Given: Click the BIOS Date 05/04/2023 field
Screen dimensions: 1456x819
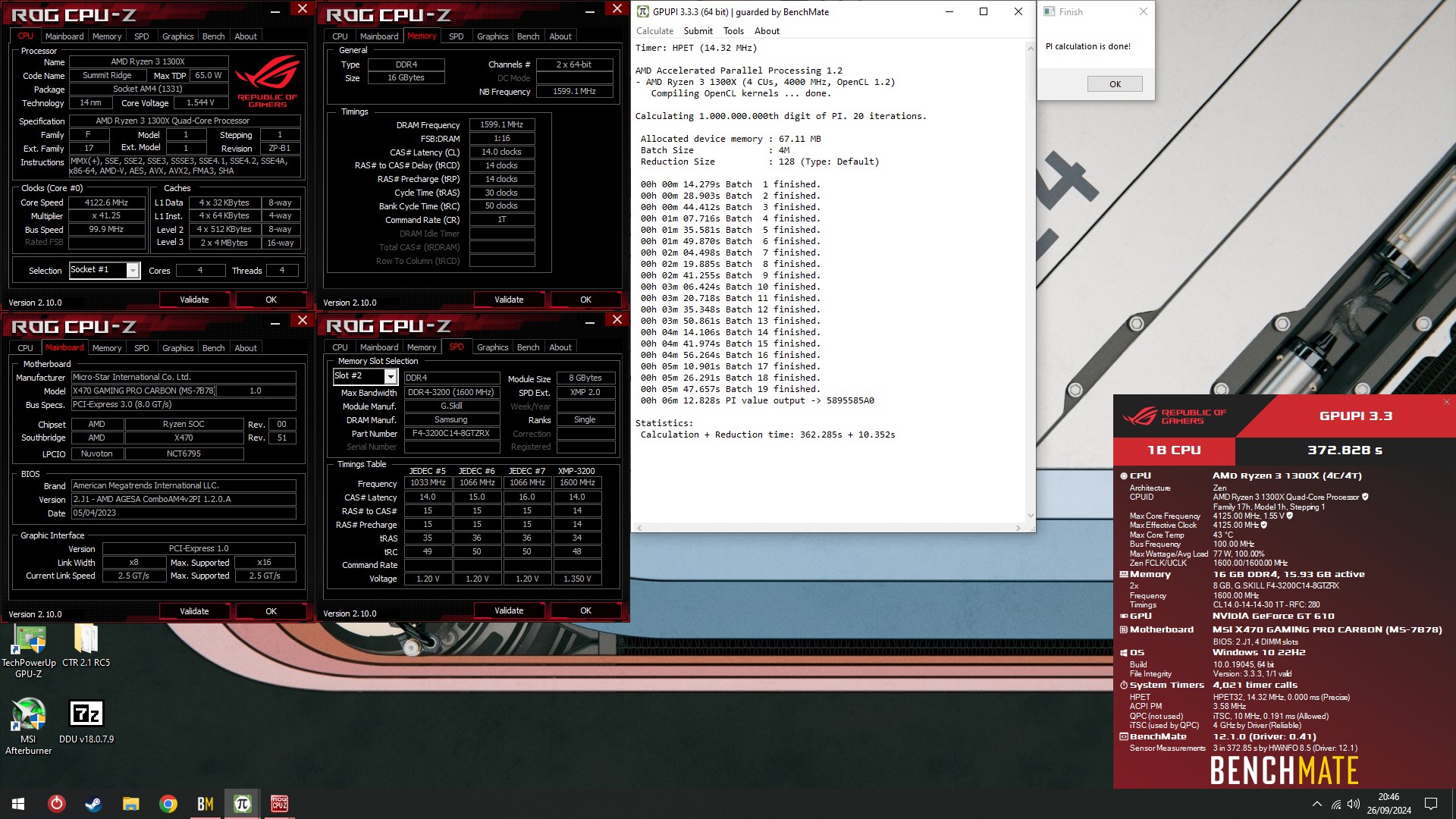Looking at the screenshot, I should 183,513.
